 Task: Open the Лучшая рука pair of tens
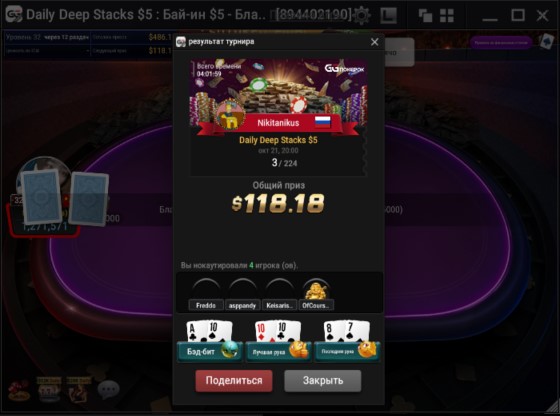tap(278, 341)
